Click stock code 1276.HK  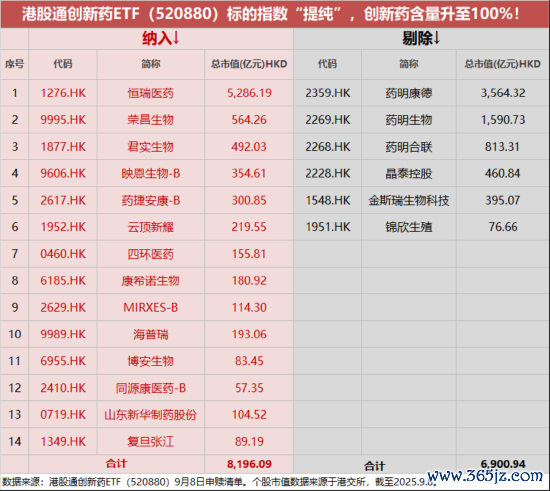click(63, 93)
